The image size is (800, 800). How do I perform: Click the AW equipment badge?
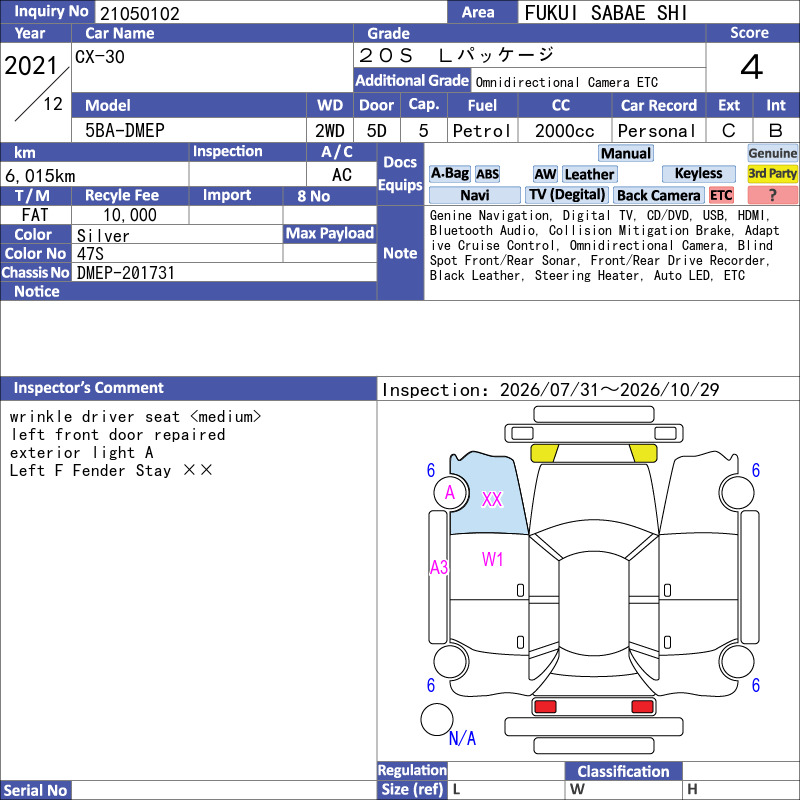coord(545,174)
